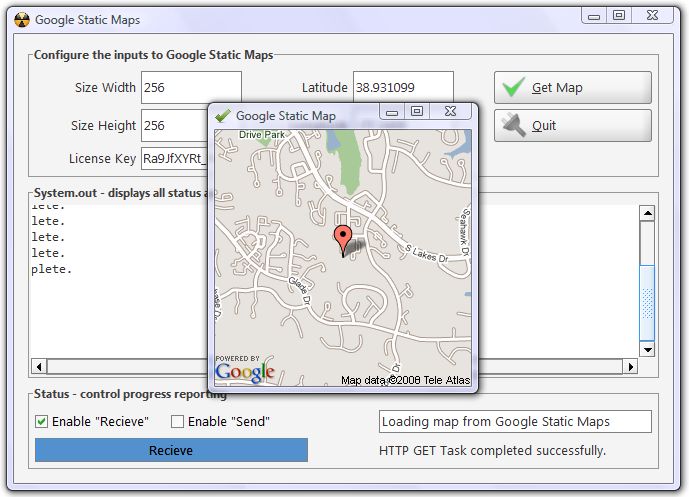Viewport: 689px width, 497px height.
Task: Click the Get Map button
Action: (x=573, y=87)
